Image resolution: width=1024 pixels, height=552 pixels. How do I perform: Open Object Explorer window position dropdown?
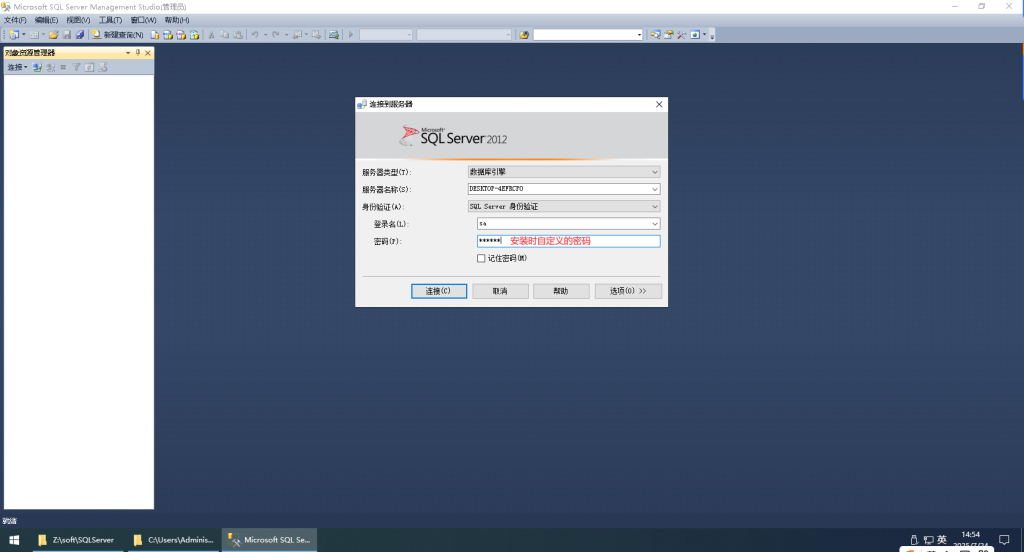[x=128, y=53]
